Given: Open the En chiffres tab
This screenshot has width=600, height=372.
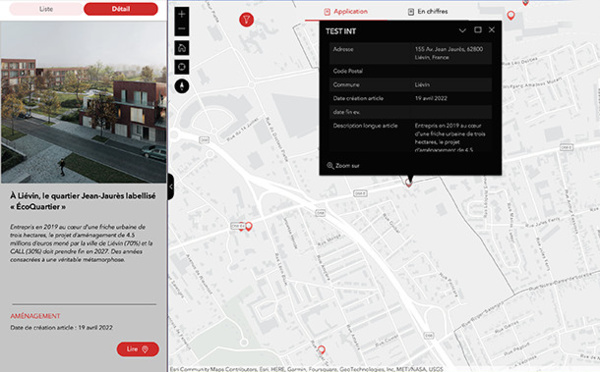Looking at the screenshot, I should point(427,11).
